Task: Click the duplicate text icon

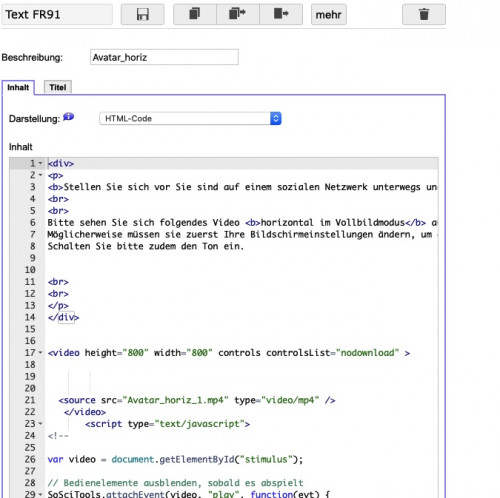Action: click(x=195, y=15)
